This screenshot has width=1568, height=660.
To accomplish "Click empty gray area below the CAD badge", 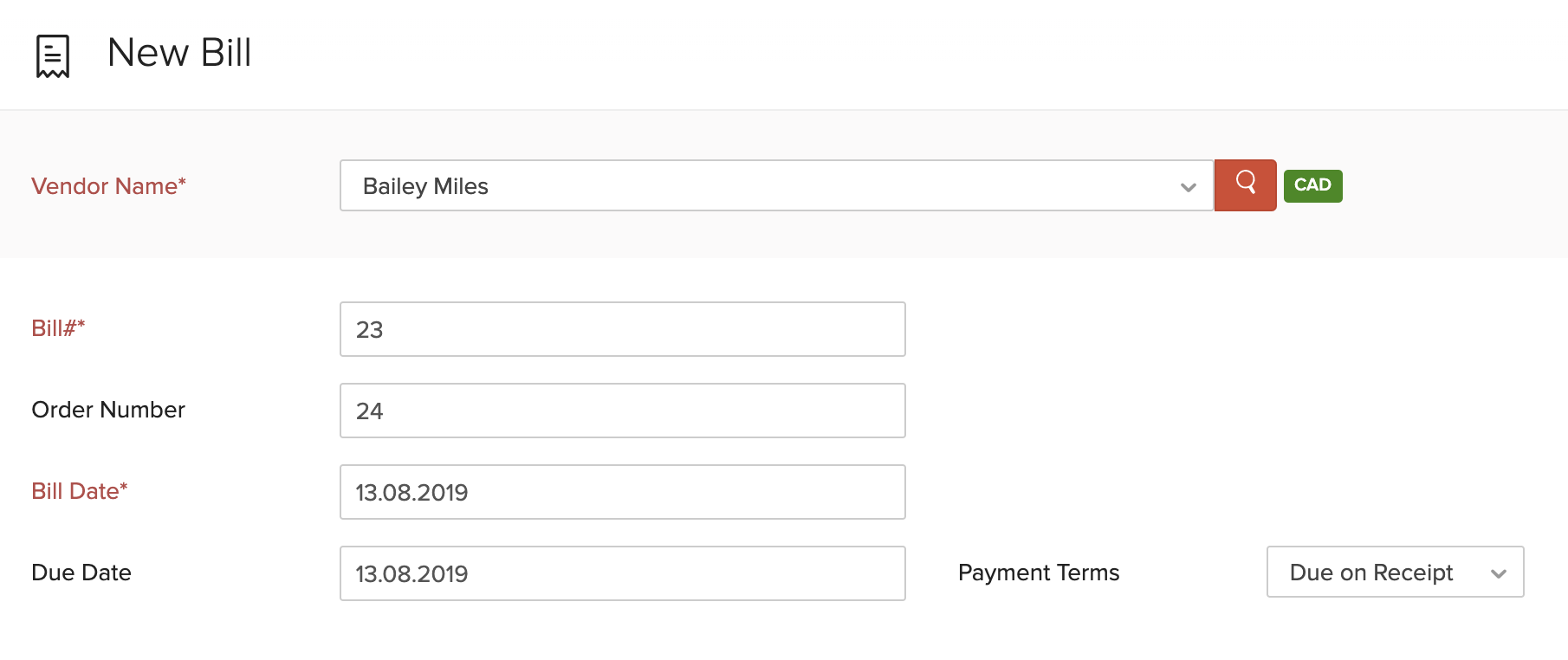I will (x=1312, y=234).
